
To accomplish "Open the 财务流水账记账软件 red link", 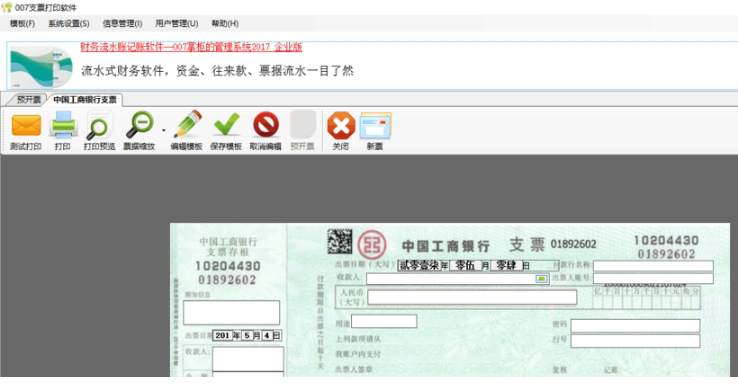I will [191, 47].
